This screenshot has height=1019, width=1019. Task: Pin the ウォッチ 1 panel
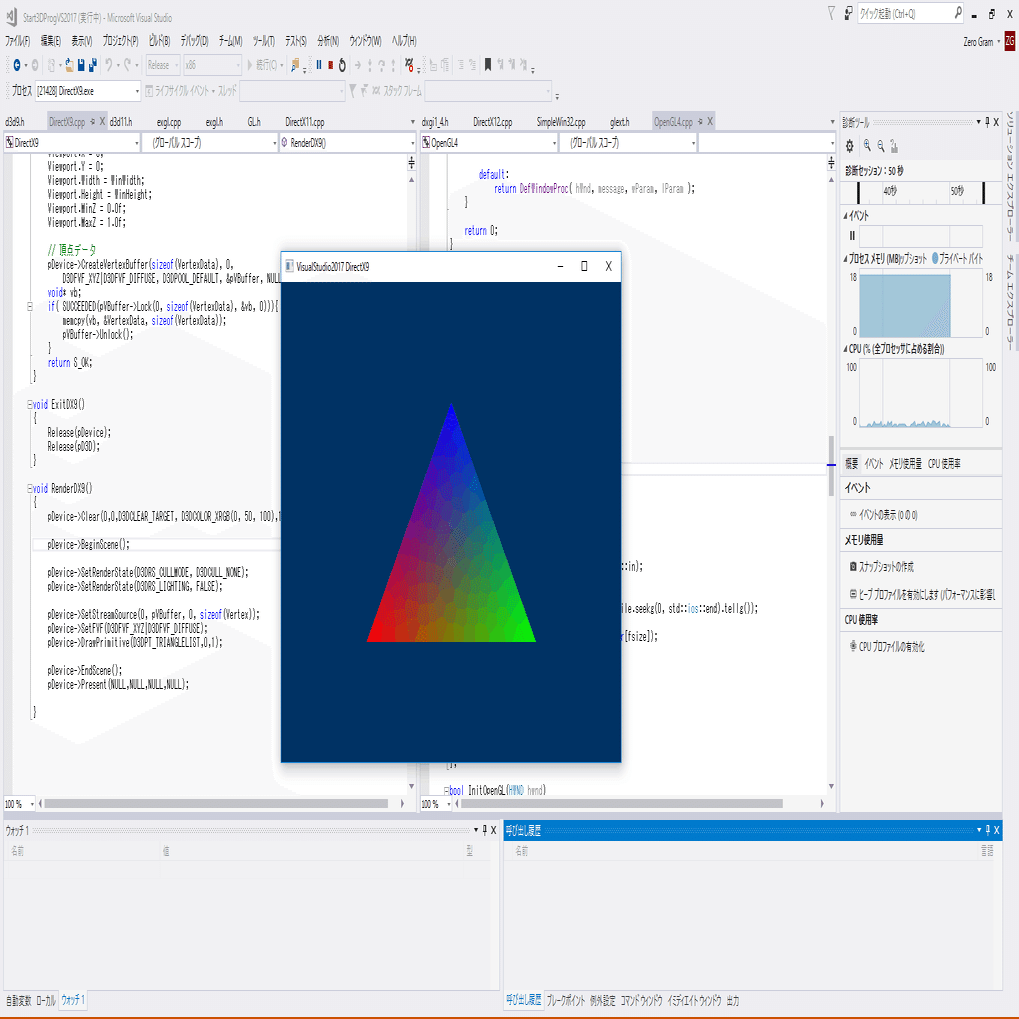484,830
